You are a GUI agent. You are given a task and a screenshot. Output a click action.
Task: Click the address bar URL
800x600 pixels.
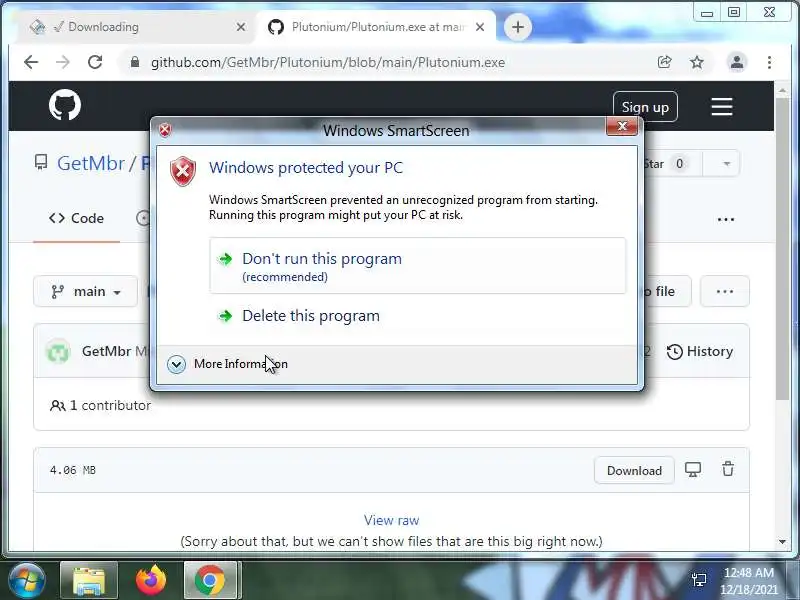pyautogui.click(x=328, y=62)
